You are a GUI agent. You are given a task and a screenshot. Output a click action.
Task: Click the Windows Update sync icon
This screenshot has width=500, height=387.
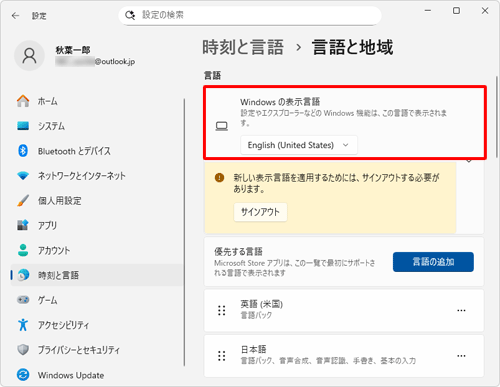click(23, 375)
